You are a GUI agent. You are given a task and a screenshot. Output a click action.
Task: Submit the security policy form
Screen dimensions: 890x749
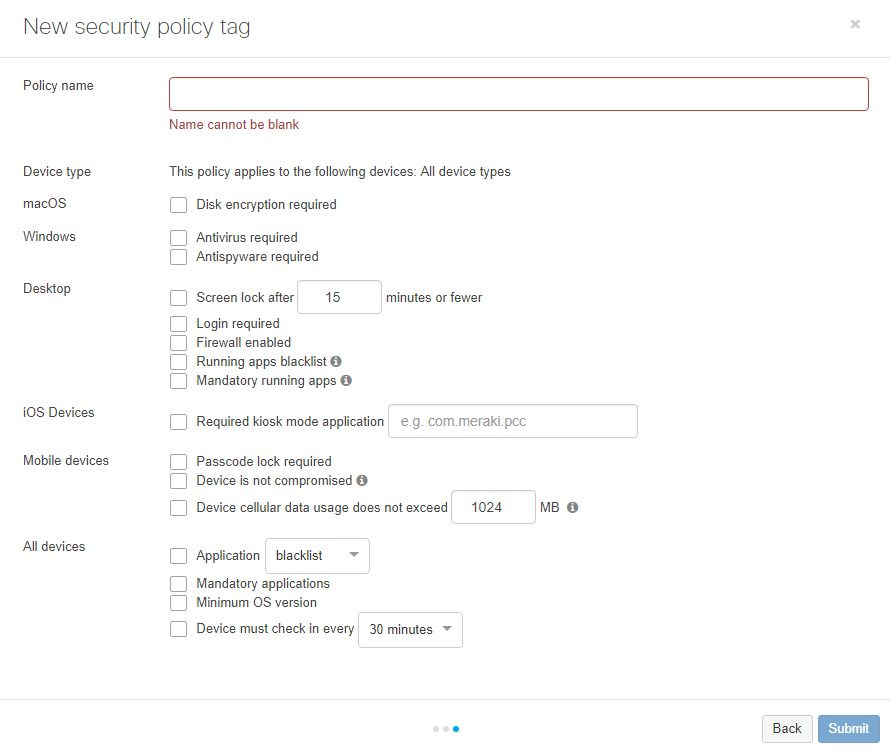[849, 729]
